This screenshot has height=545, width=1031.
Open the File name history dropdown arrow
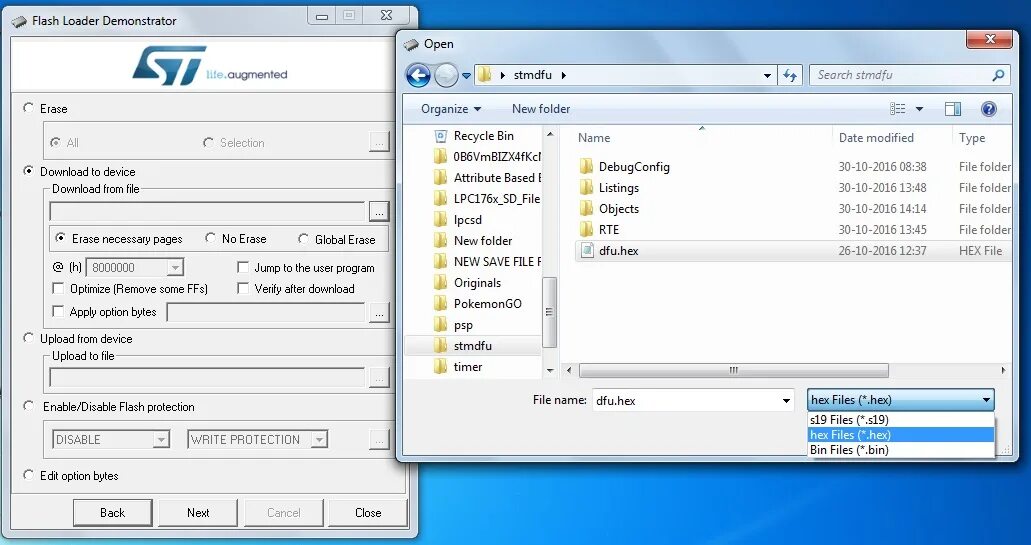[x=786, y=400]
